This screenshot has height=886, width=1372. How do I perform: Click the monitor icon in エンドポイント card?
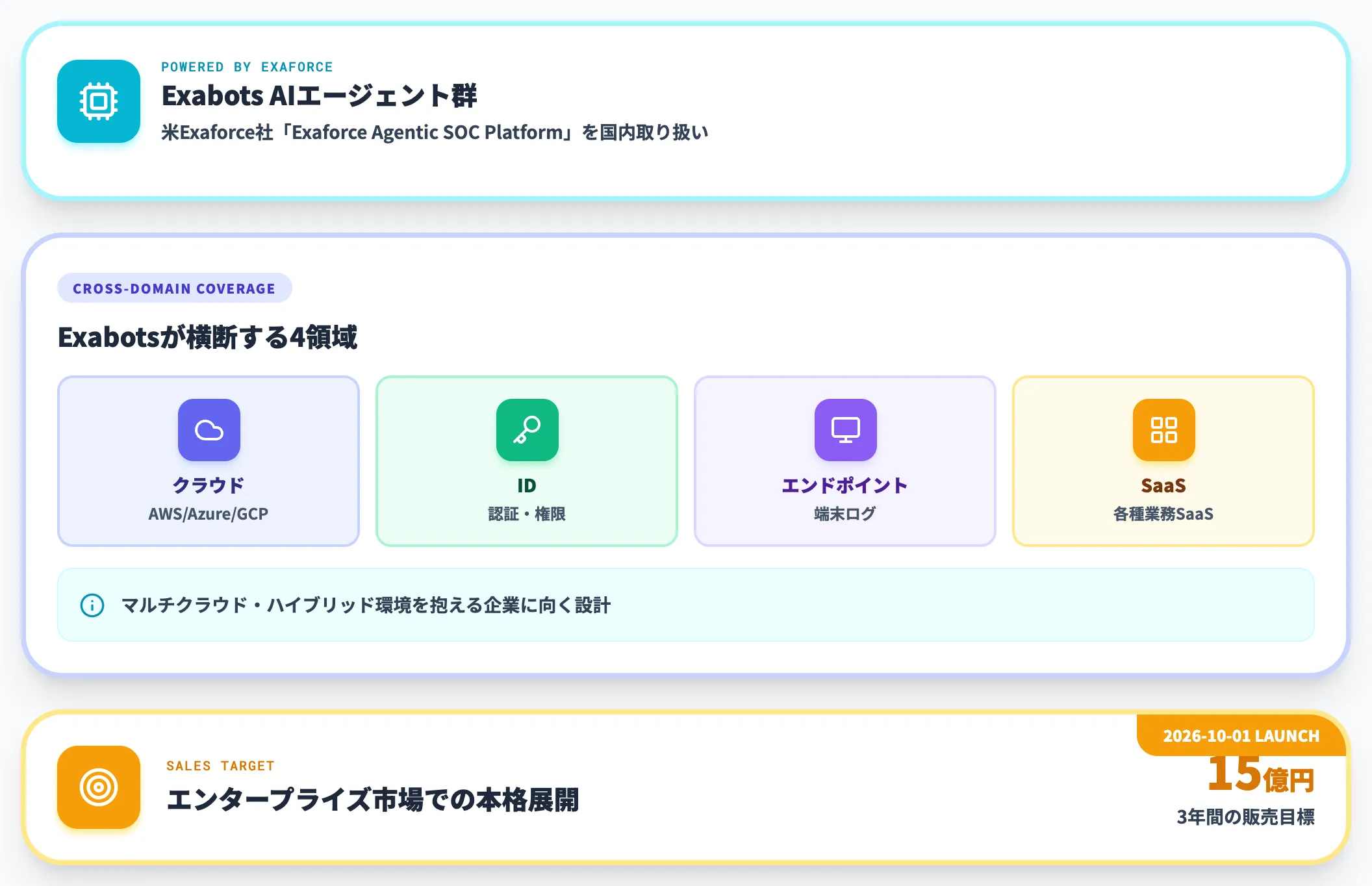click(x=846, y=430)
